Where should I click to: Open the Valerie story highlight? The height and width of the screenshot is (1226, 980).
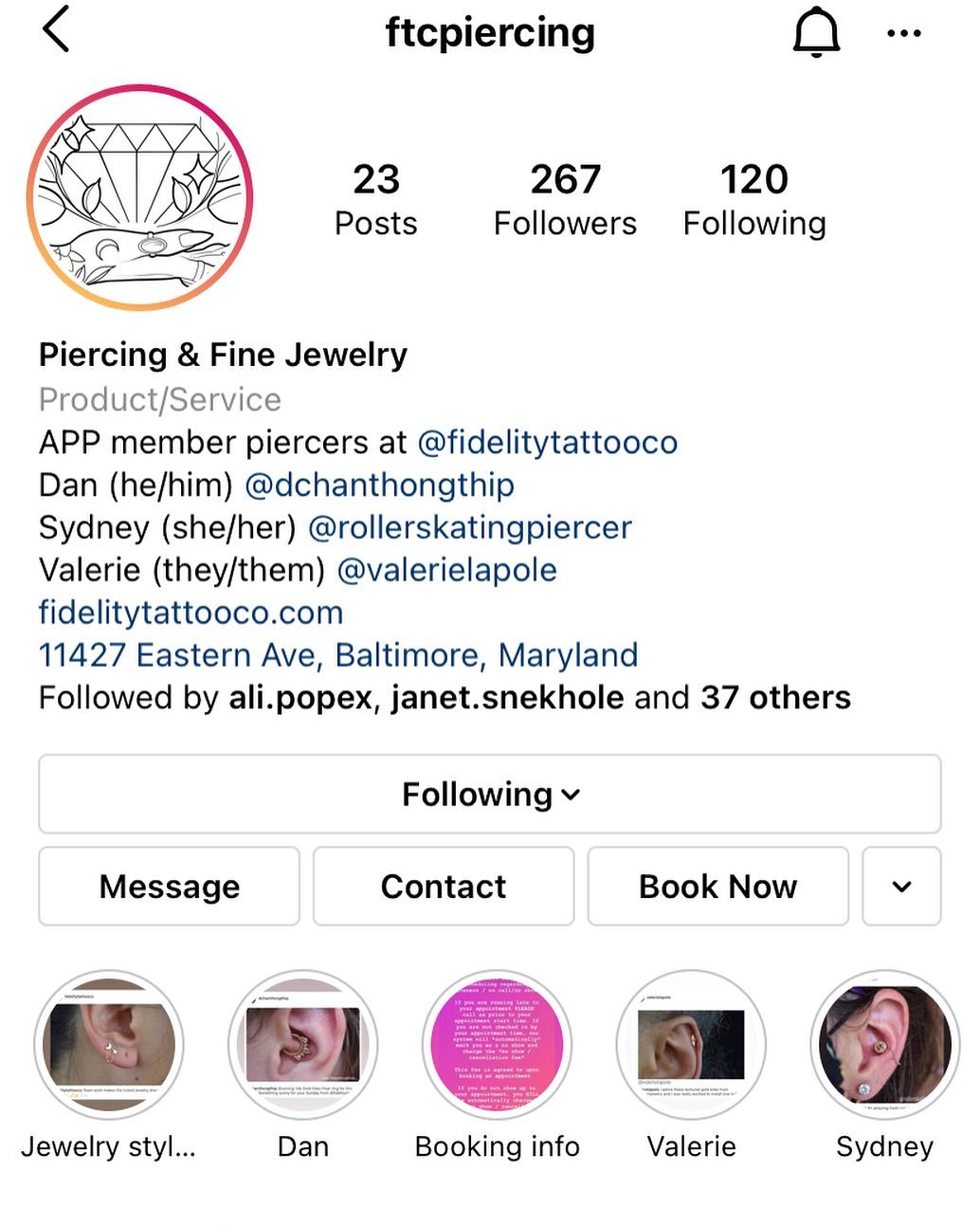[692, 1044]
